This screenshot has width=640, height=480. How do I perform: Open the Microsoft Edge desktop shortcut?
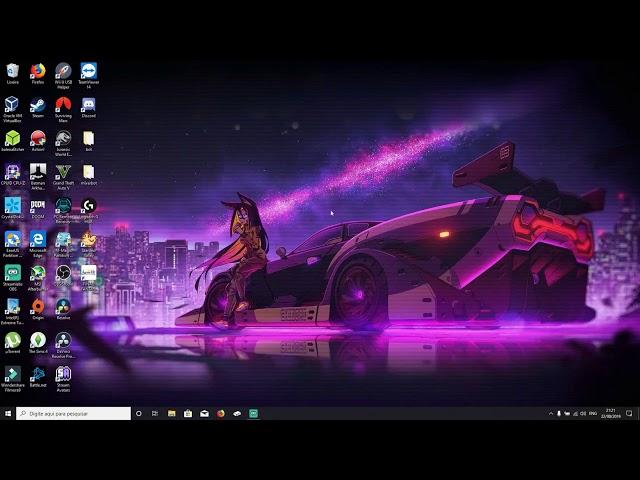tap(38, 244)
